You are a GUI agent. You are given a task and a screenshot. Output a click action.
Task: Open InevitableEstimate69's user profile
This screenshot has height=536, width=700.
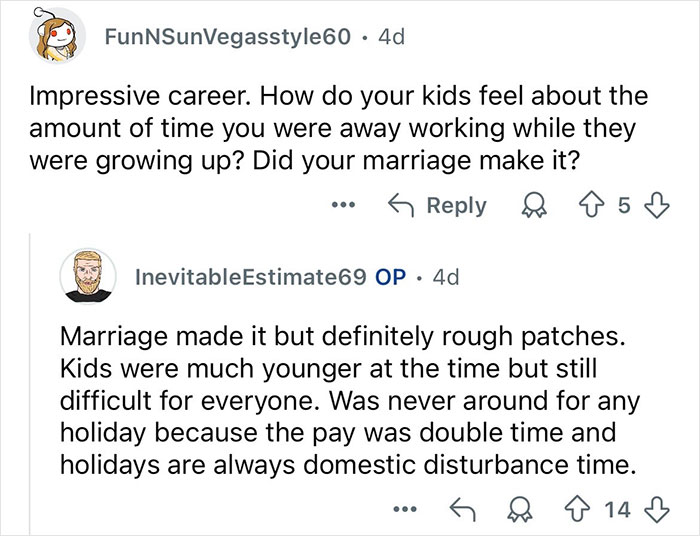click(x=249, y=277)
